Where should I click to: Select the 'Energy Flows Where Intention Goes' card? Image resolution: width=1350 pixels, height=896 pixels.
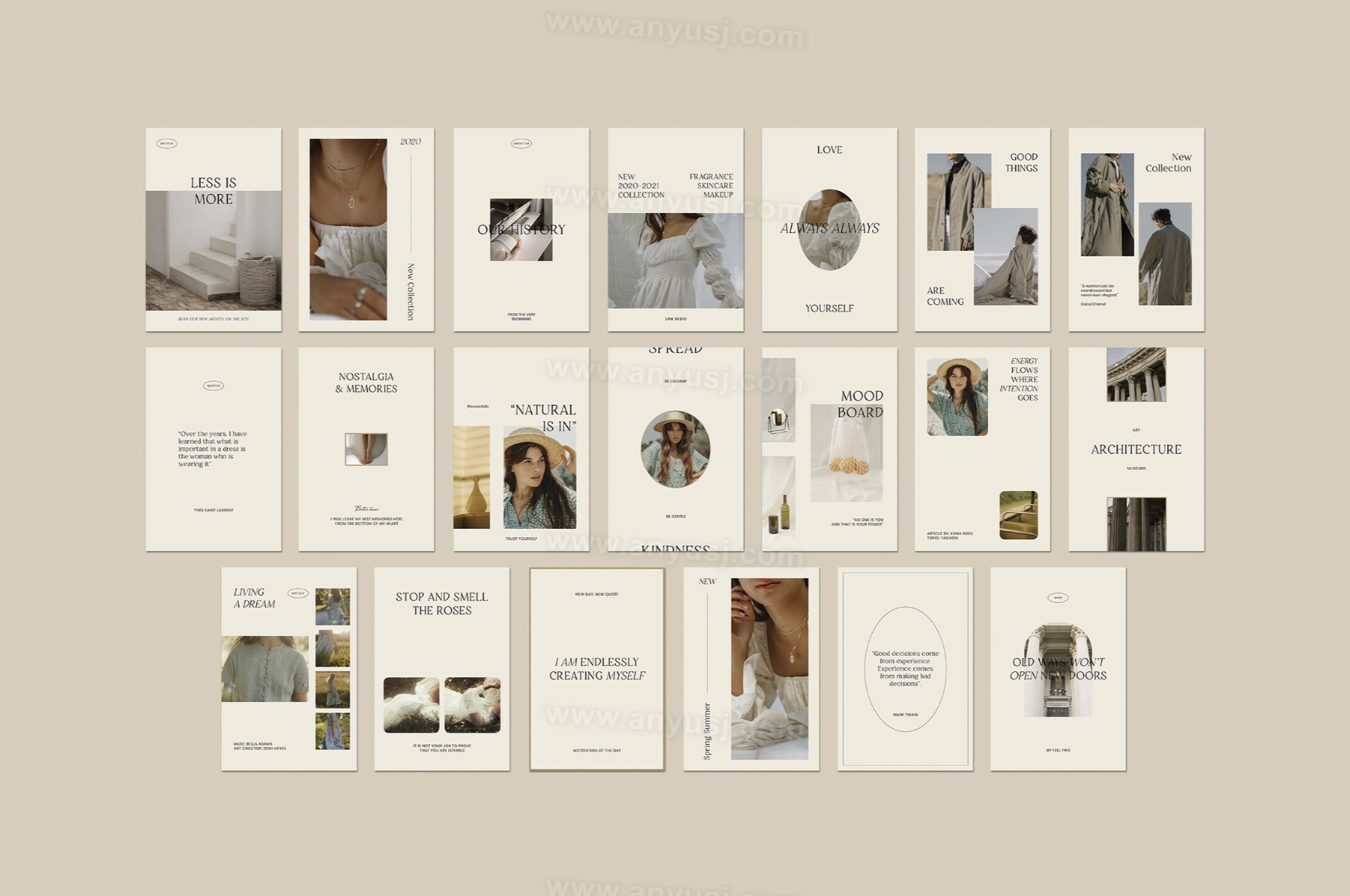(982, 449)
